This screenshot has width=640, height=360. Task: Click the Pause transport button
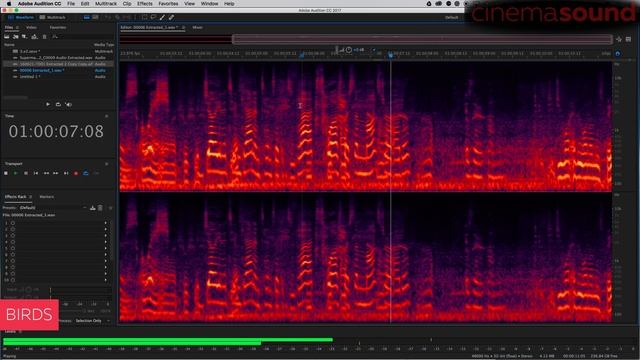pos(26,173)
